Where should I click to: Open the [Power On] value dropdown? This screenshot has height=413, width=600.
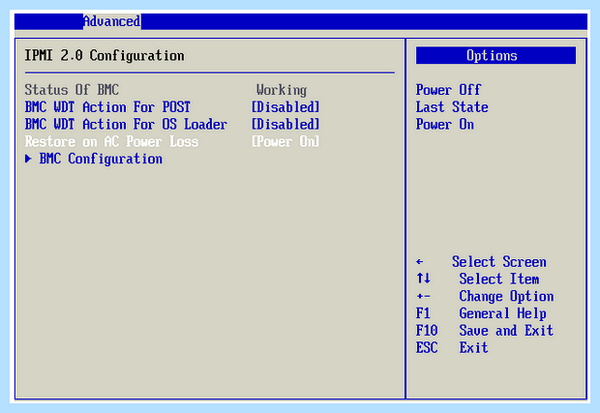(x=285, y=142)
